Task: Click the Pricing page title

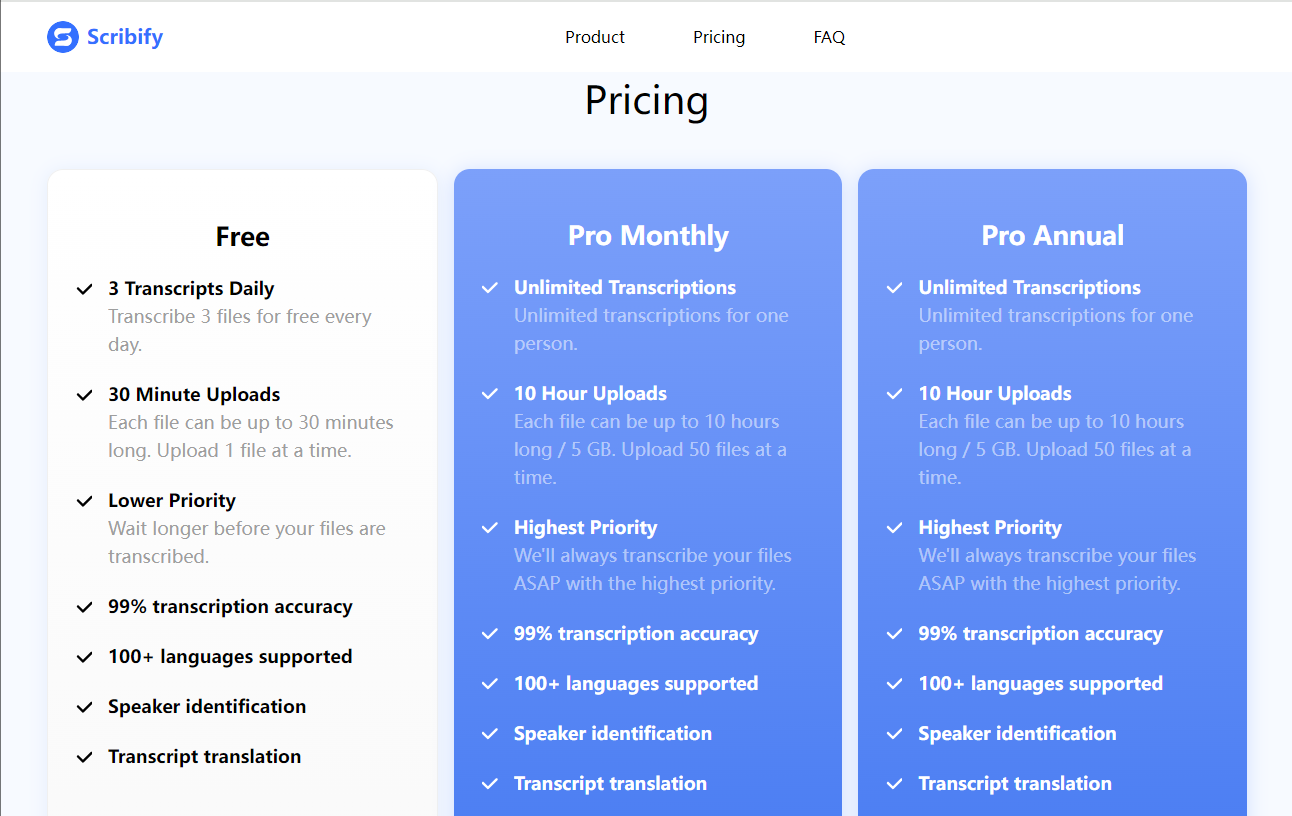Action: pos(646,101)
